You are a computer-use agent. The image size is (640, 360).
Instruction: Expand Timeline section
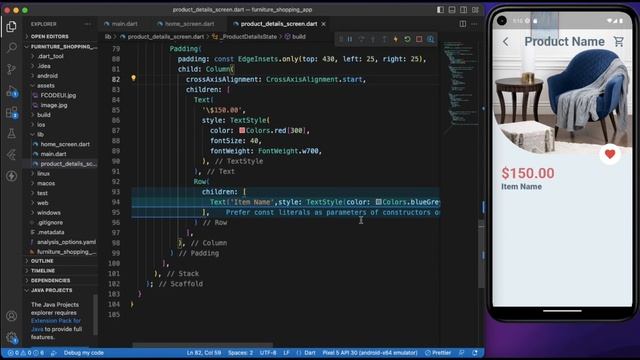[43, 271]
